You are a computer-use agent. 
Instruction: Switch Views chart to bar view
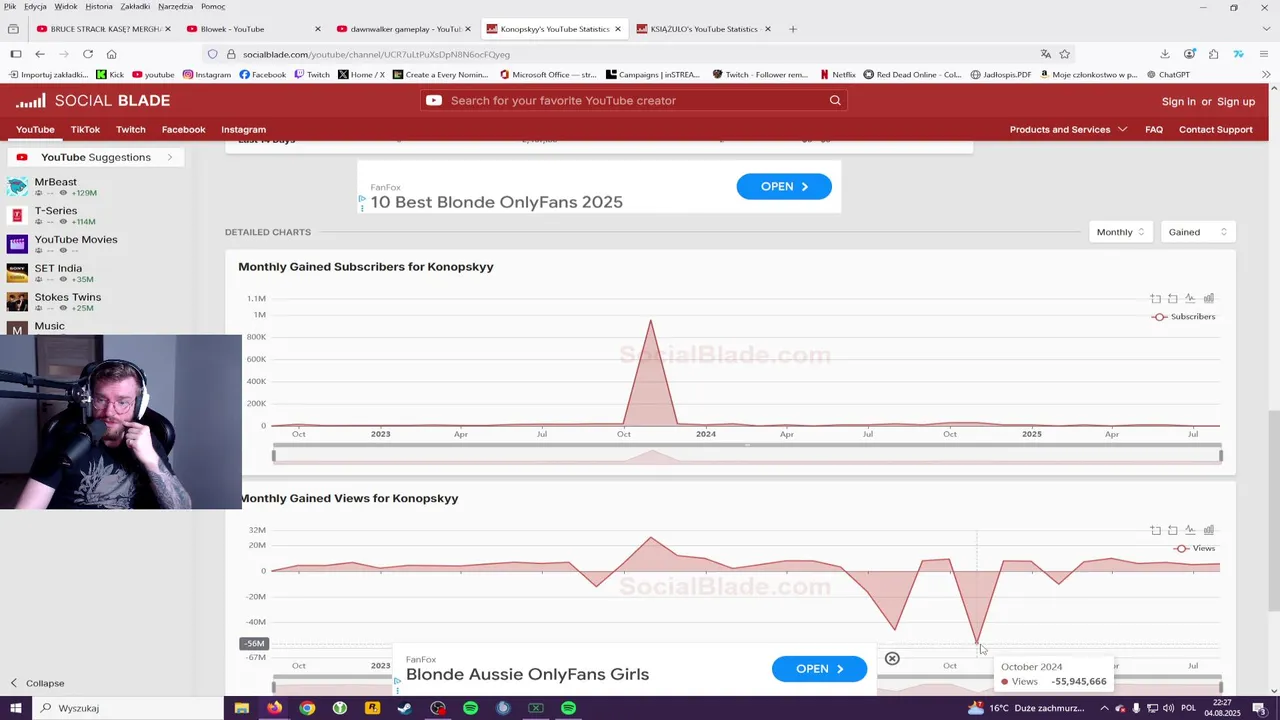click(1208, 530)
